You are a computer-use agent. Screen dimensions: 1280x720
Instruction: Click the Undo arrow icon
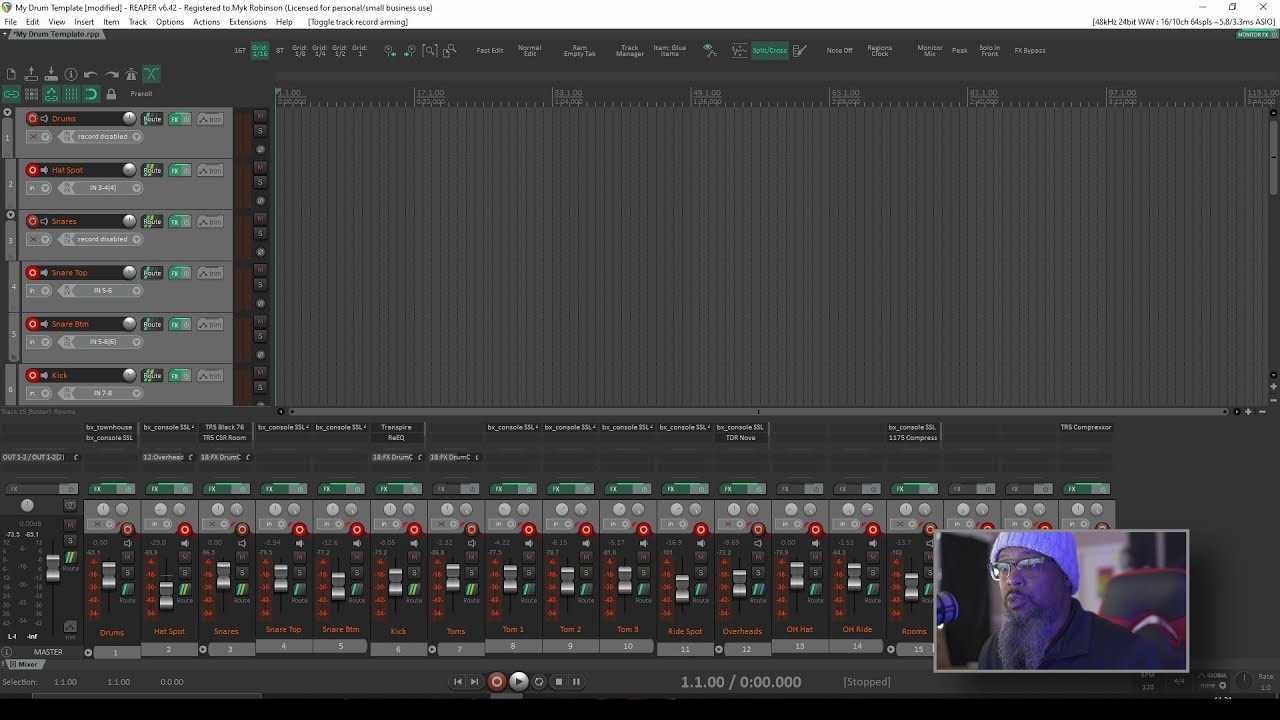(91, 74)
